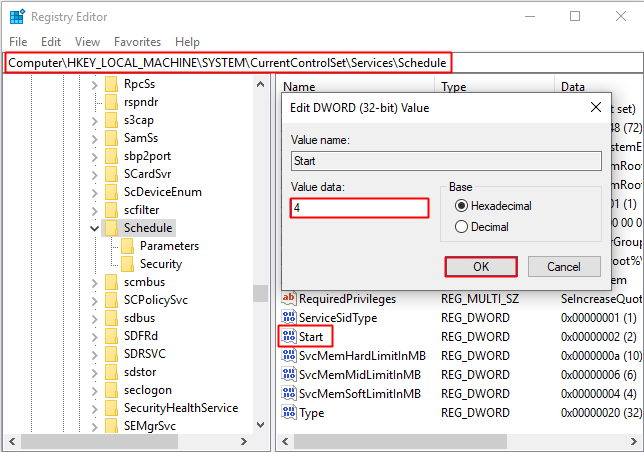Click the RequiredPrivileges string value icon
The height and width of the screenshot is (452, 644).
click(289, 298)
